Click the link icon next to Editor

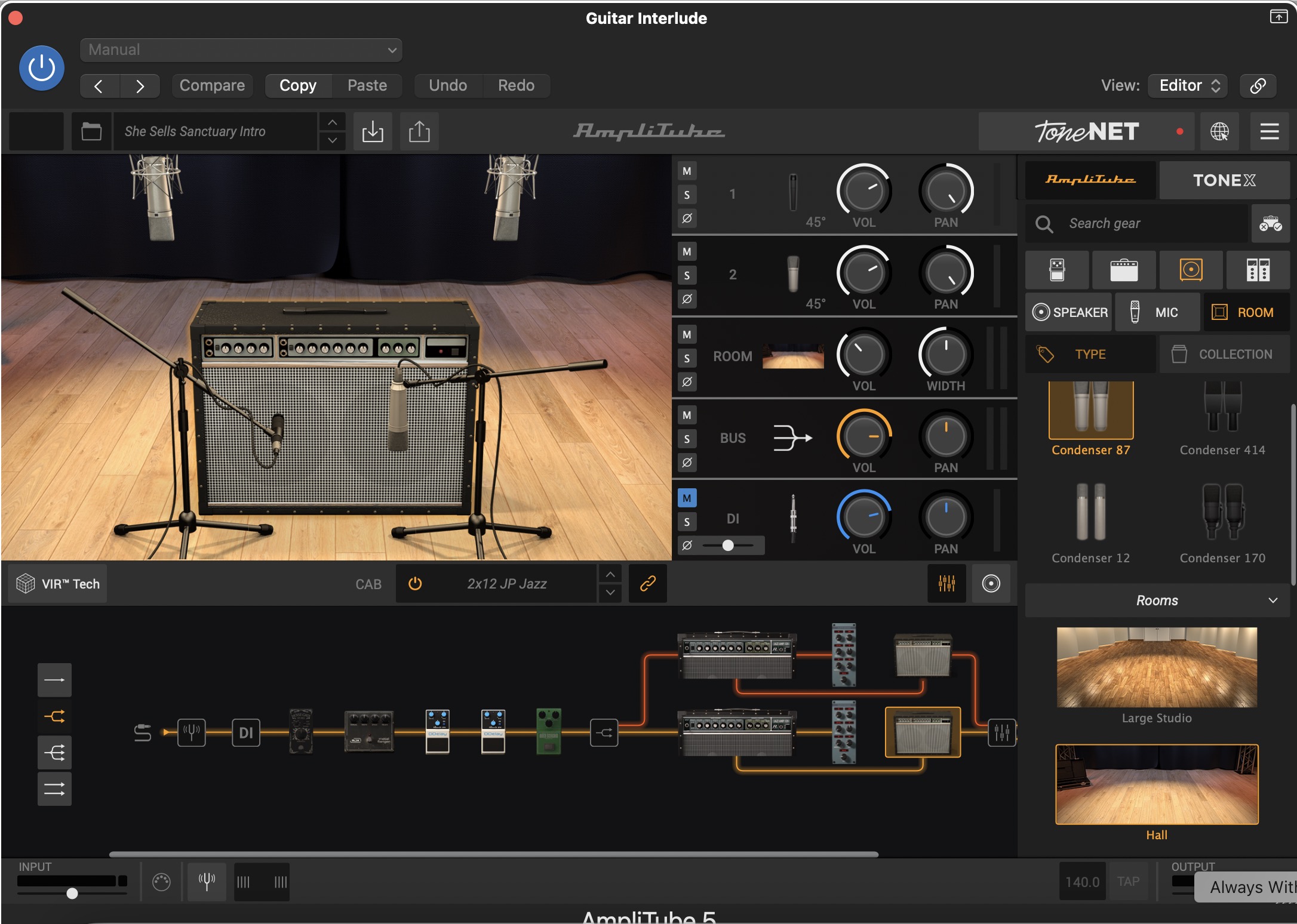(x=1258, y=86)
